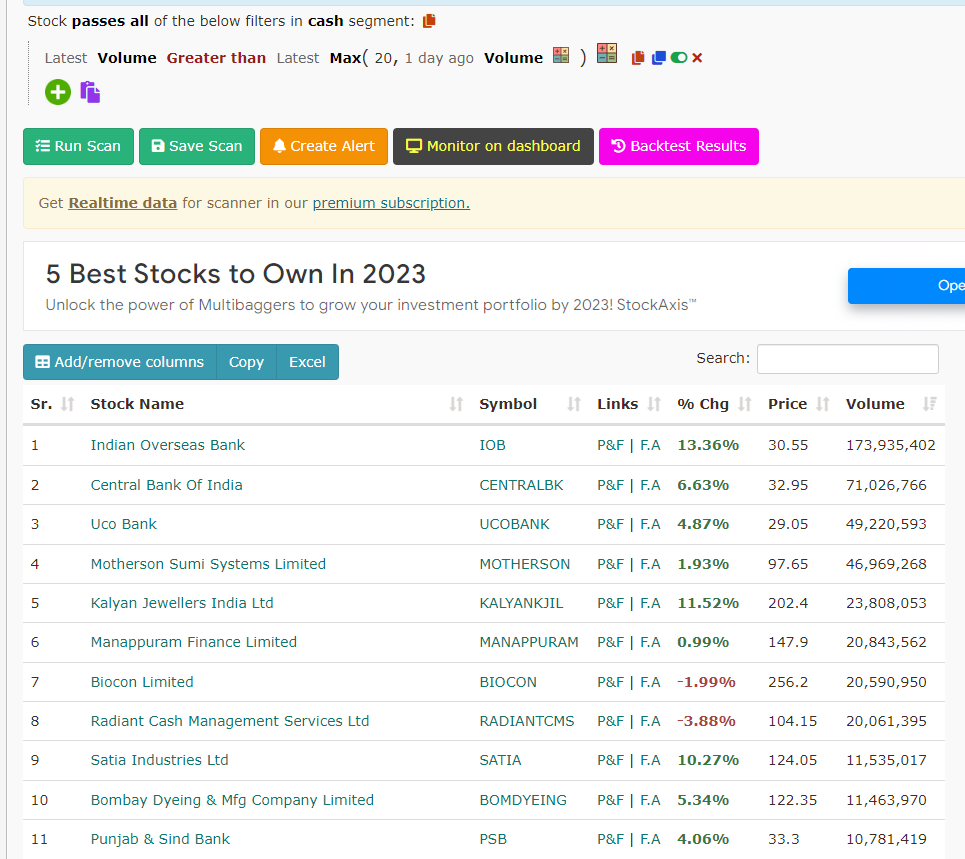Sort by Volume column arrows

(x=929, y=404)
